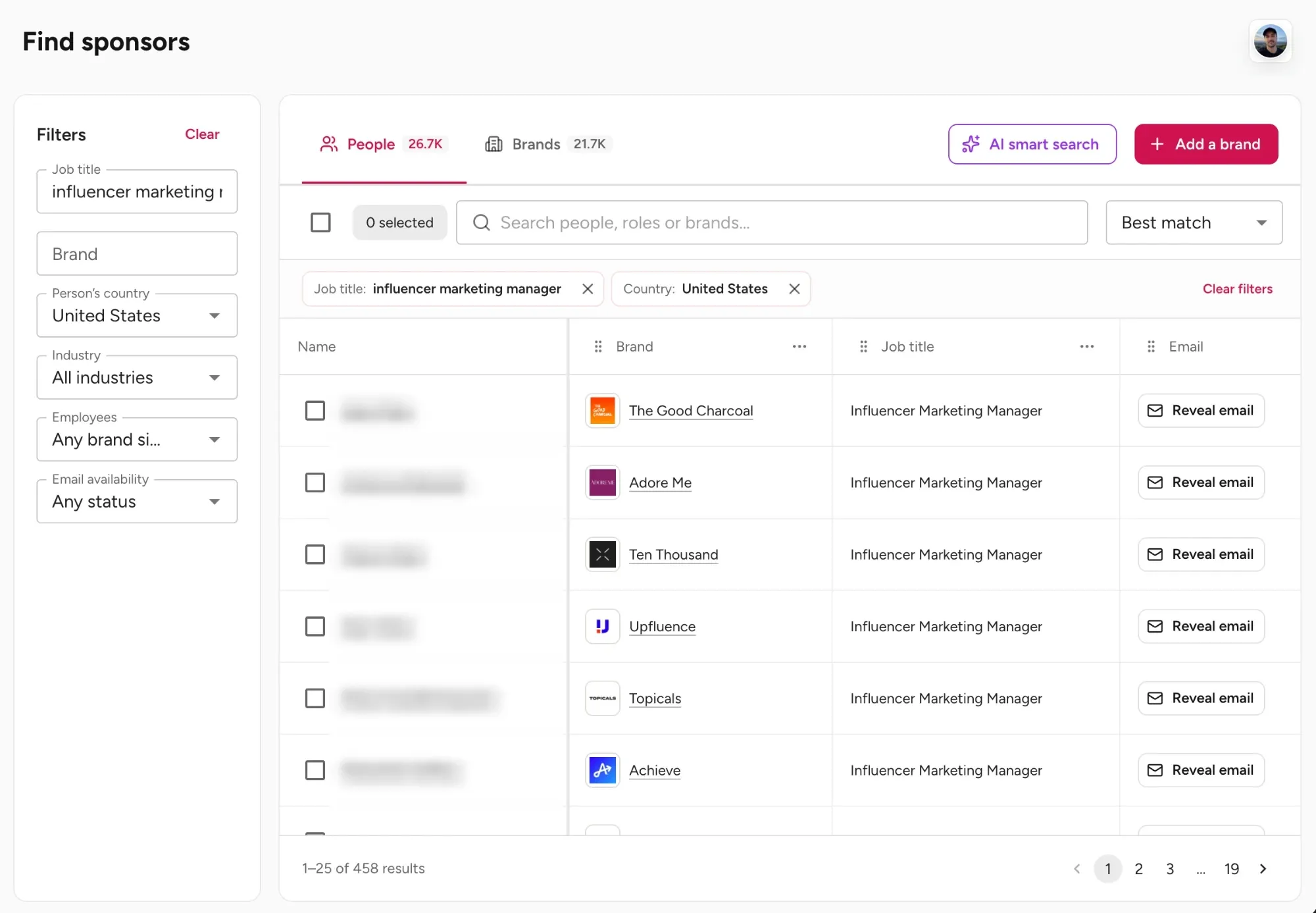
Task: Remove the Job title filter chip
Action: pos(588,289)
